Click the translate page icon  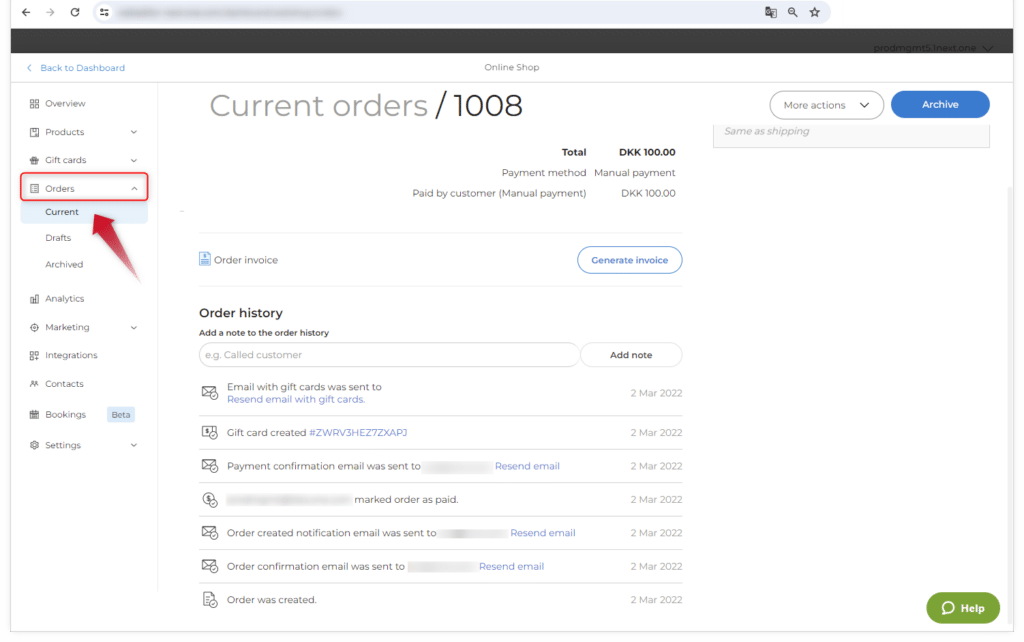point(770,12)
